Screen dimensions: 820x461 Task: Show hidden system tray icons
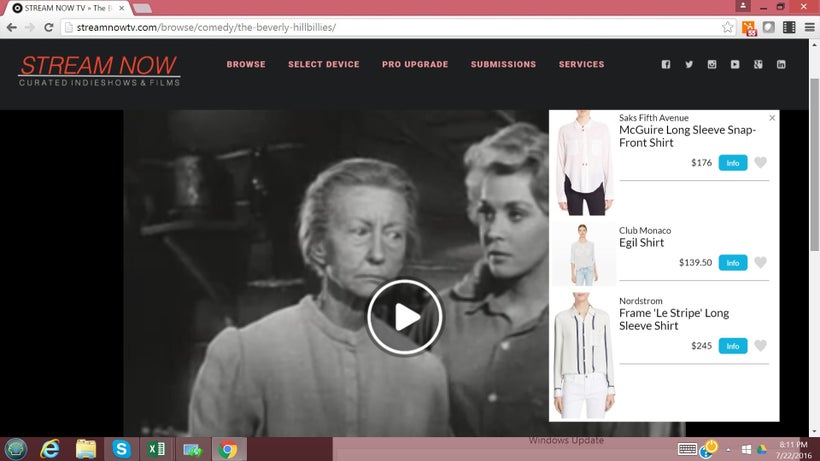728,450
